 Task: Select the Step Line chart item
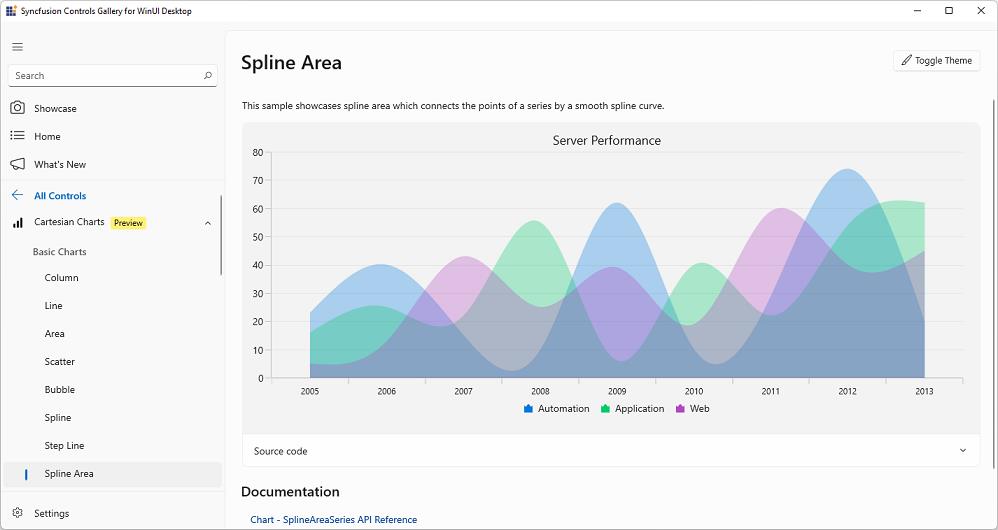[64, 446]
